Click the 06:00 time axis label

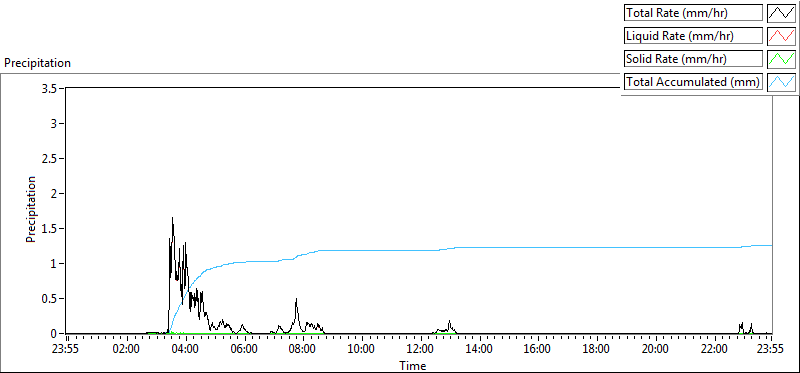pos(244,350)
